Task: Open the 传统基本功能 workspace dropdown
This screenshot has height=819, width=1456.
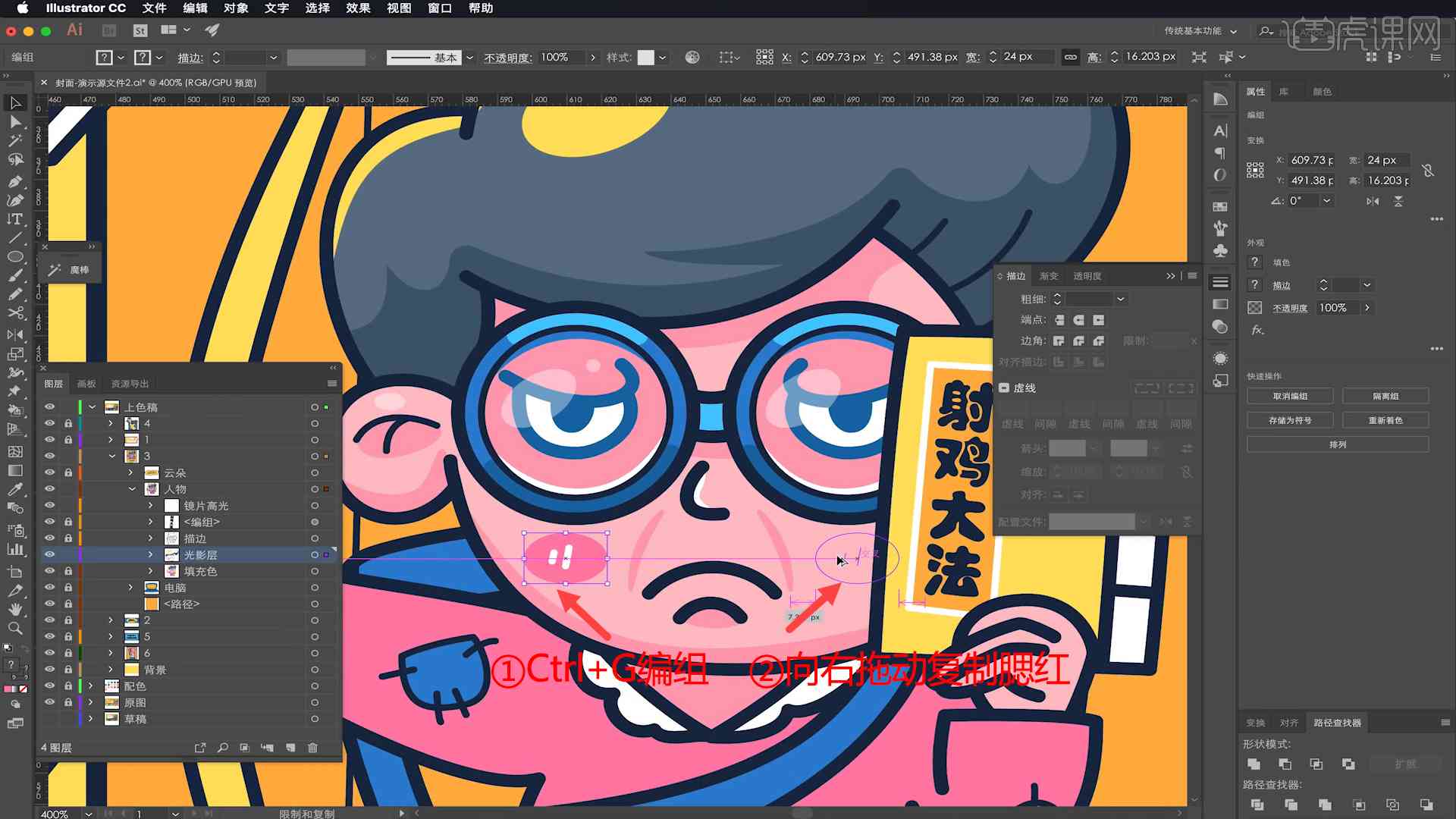Action: coord(1200,30)
